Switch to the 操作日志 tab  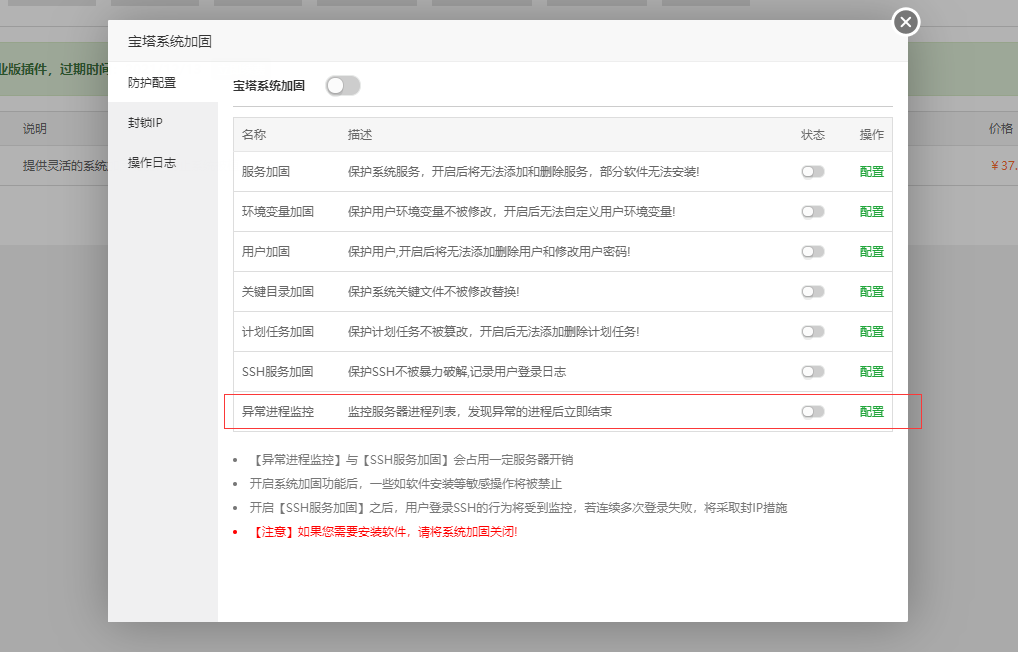(x=163, y=162)
